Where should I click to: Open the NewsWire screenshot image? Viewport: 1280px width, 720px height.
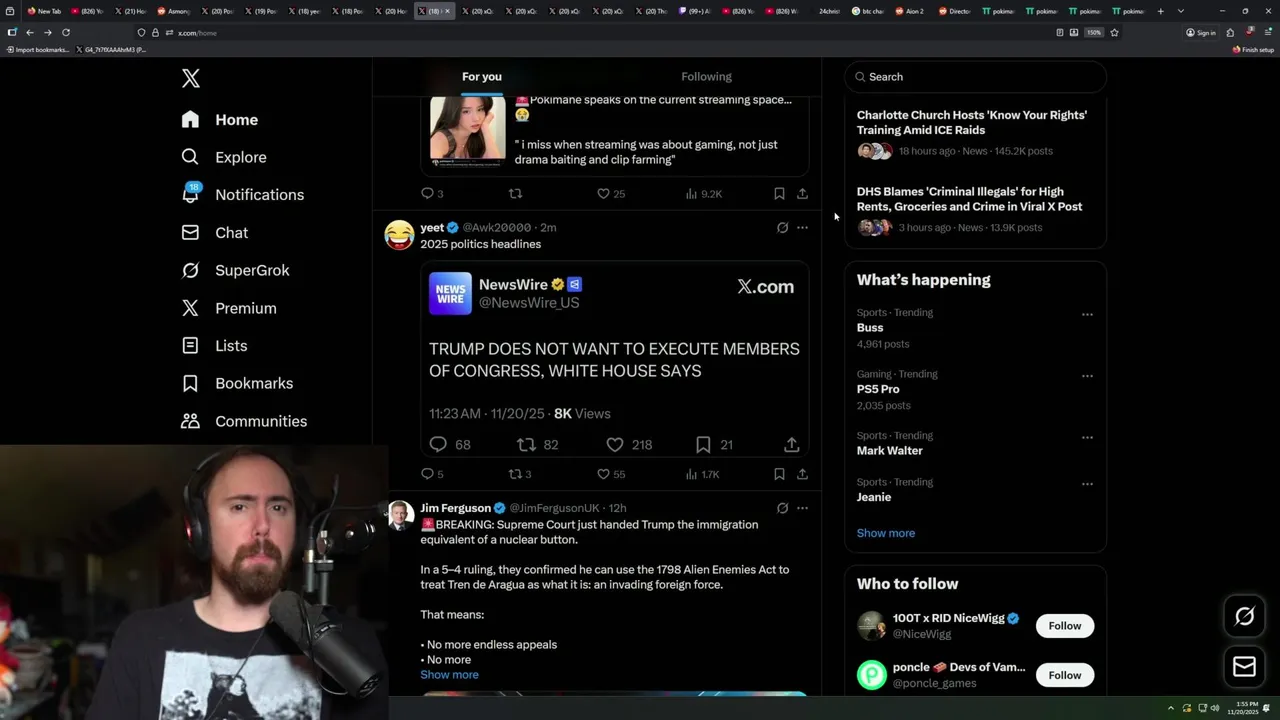614,359
